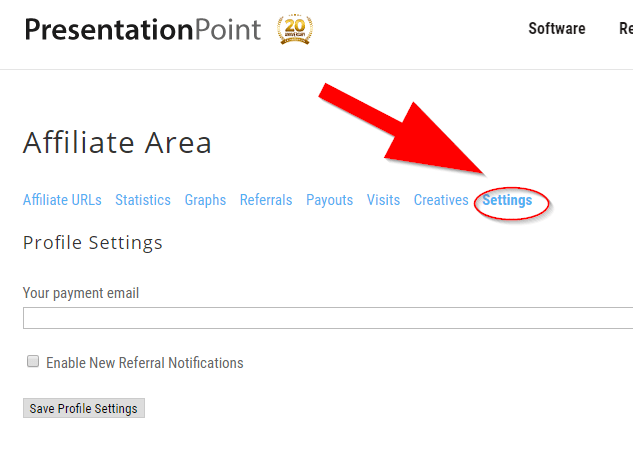View the Referrals tab
Image resolution: width=633 pixels, height=458 pixels.
[x=266, y=200]
